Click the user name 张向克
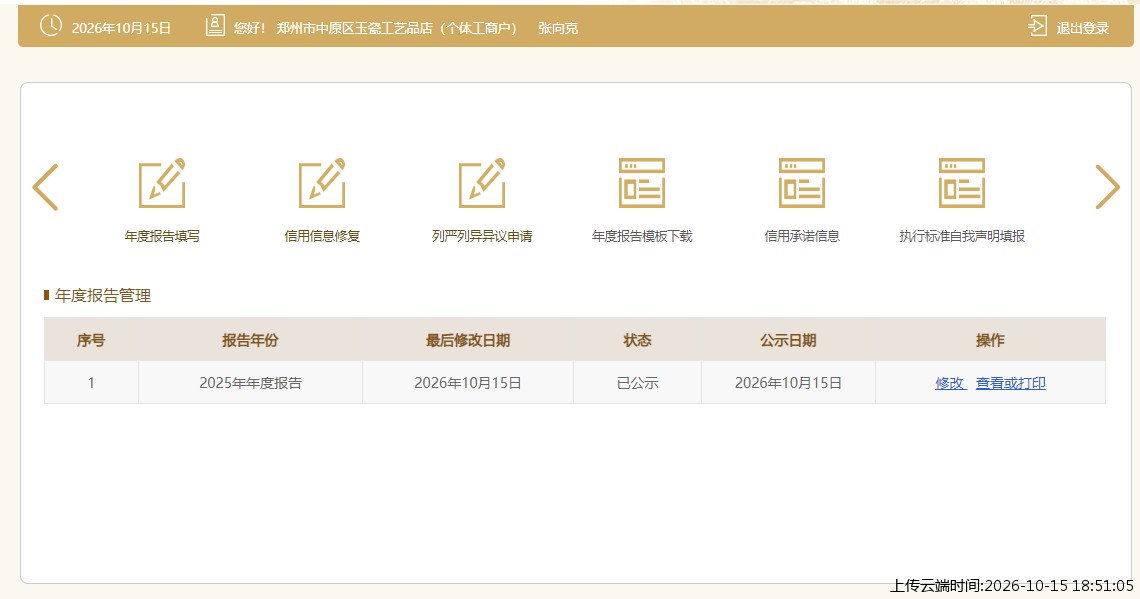The height and width of the screenshot is (599, 1140). 558,28
